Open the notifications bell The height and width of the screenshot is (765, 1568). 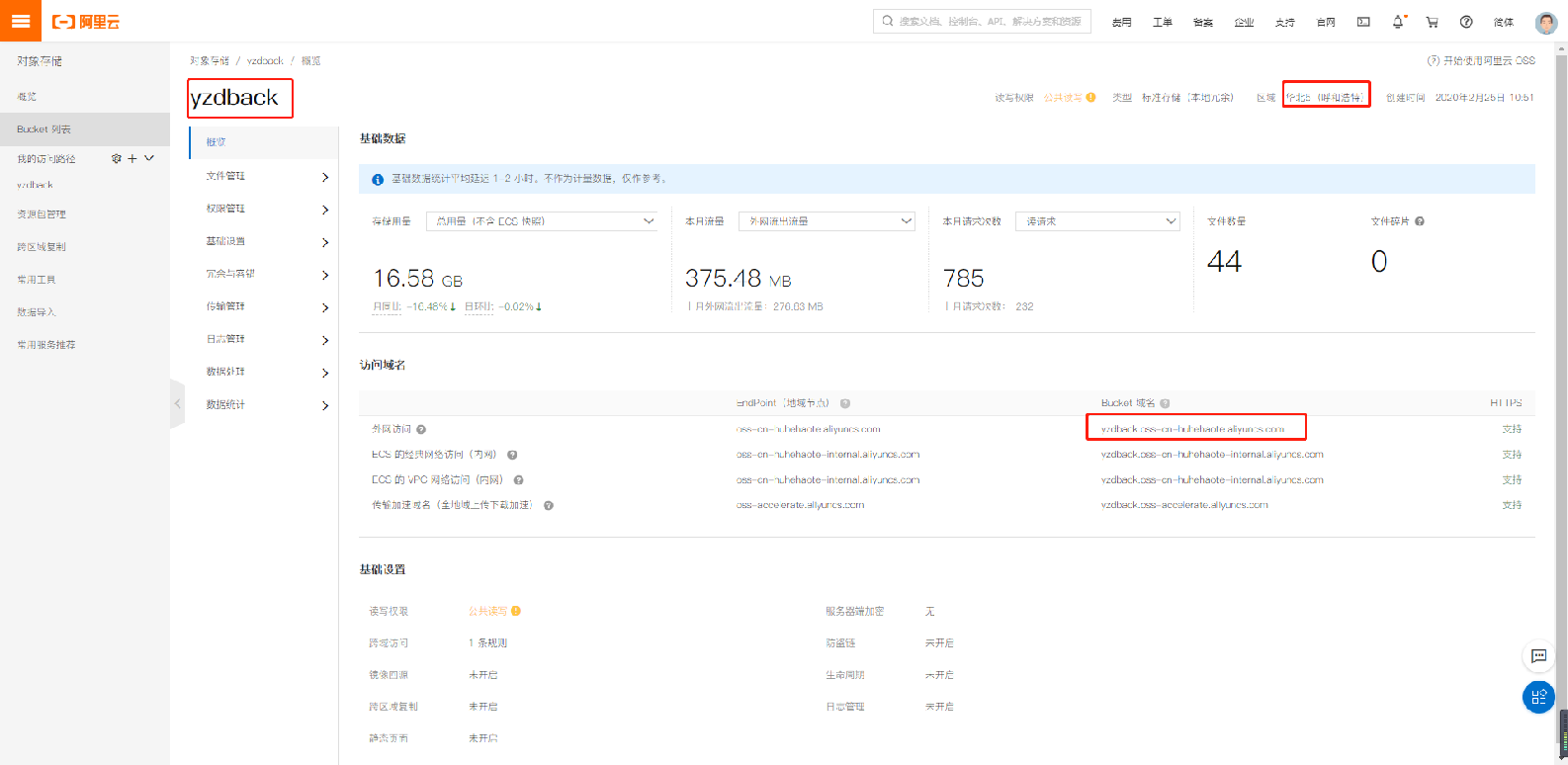[1398, 22]
